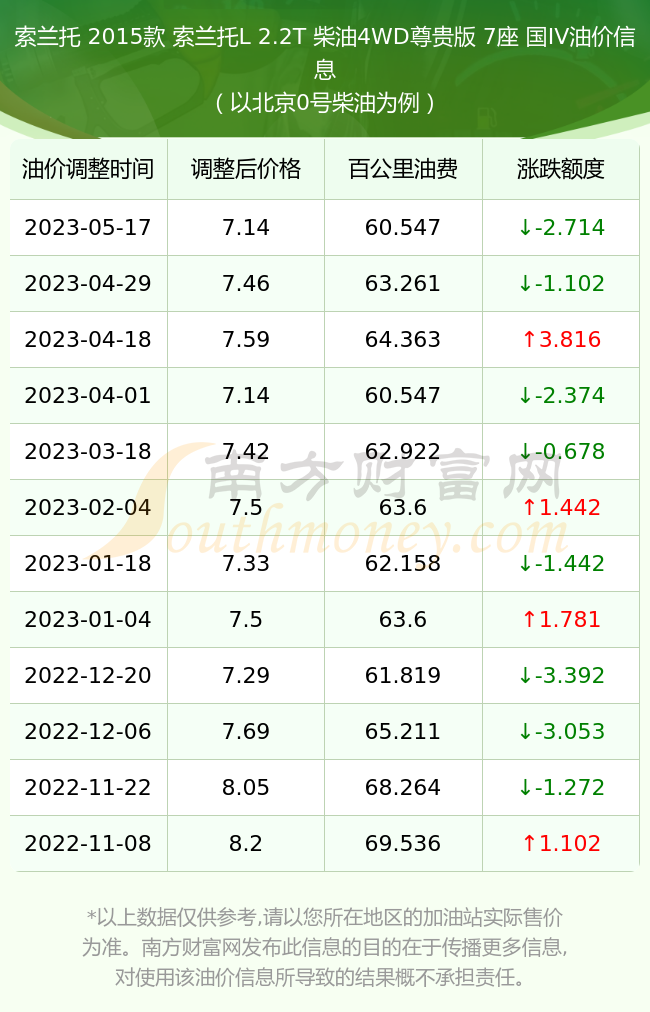650x1012 pixels.
Task: Click the date 2023-05-17 cell
Action: 88,227
